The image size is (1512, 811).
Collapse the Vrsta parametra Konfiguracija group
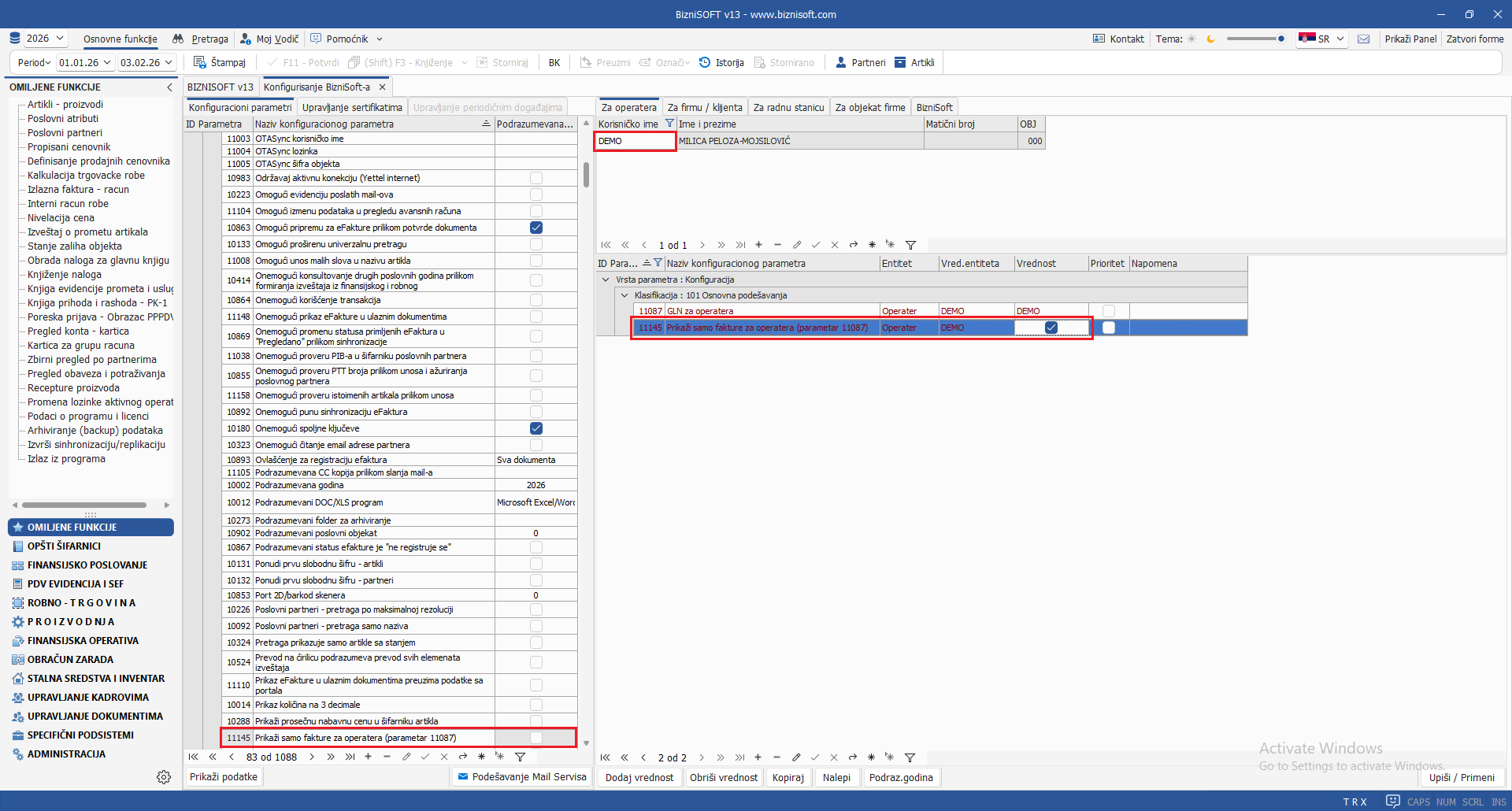[x=606, y=280]
